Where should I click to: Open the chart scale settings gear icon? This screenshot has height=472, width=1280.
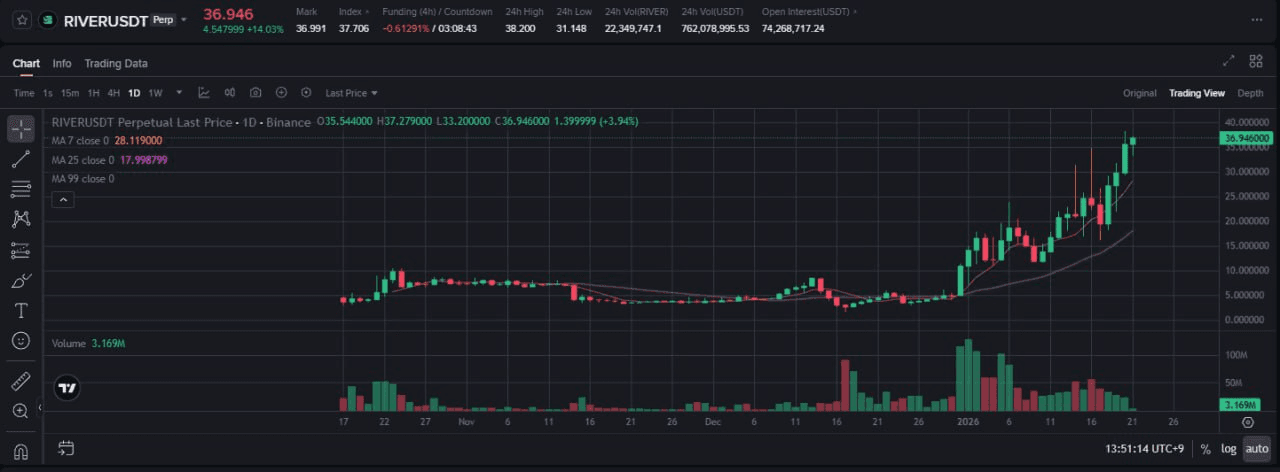(1247, 422)
